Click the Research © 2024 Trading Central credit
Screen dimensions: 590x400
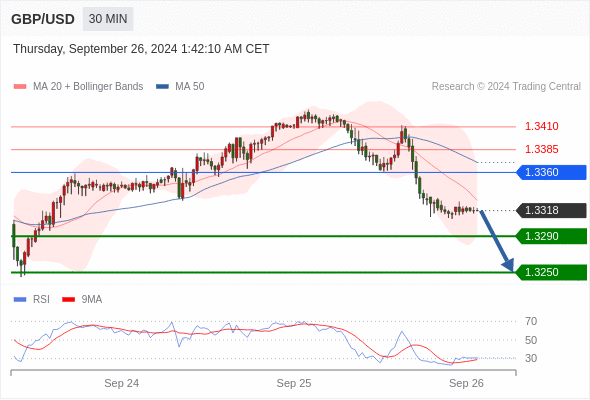pyautogui.click(x=506, y=87)
